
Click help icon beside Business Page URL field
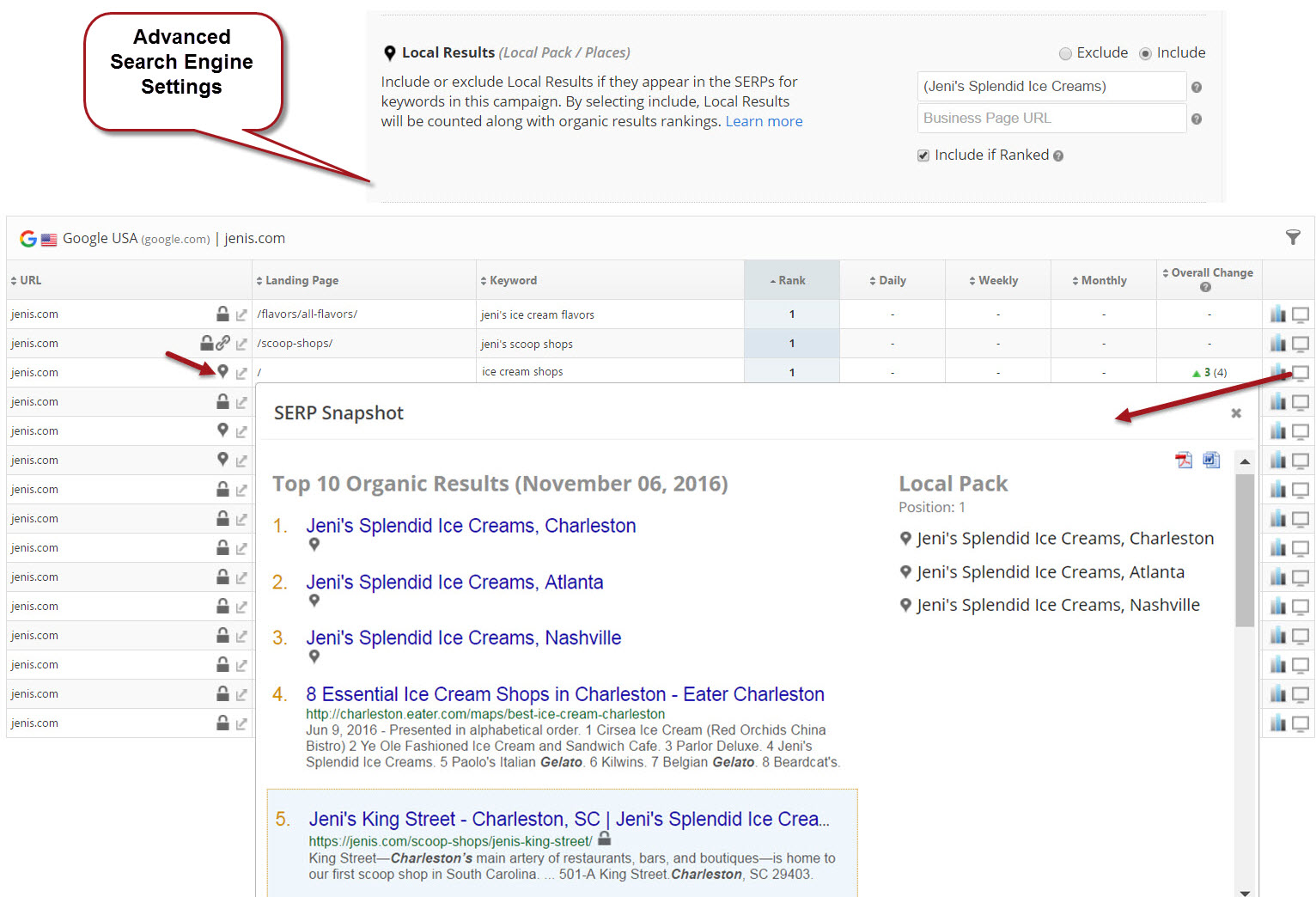point(1197,119)
